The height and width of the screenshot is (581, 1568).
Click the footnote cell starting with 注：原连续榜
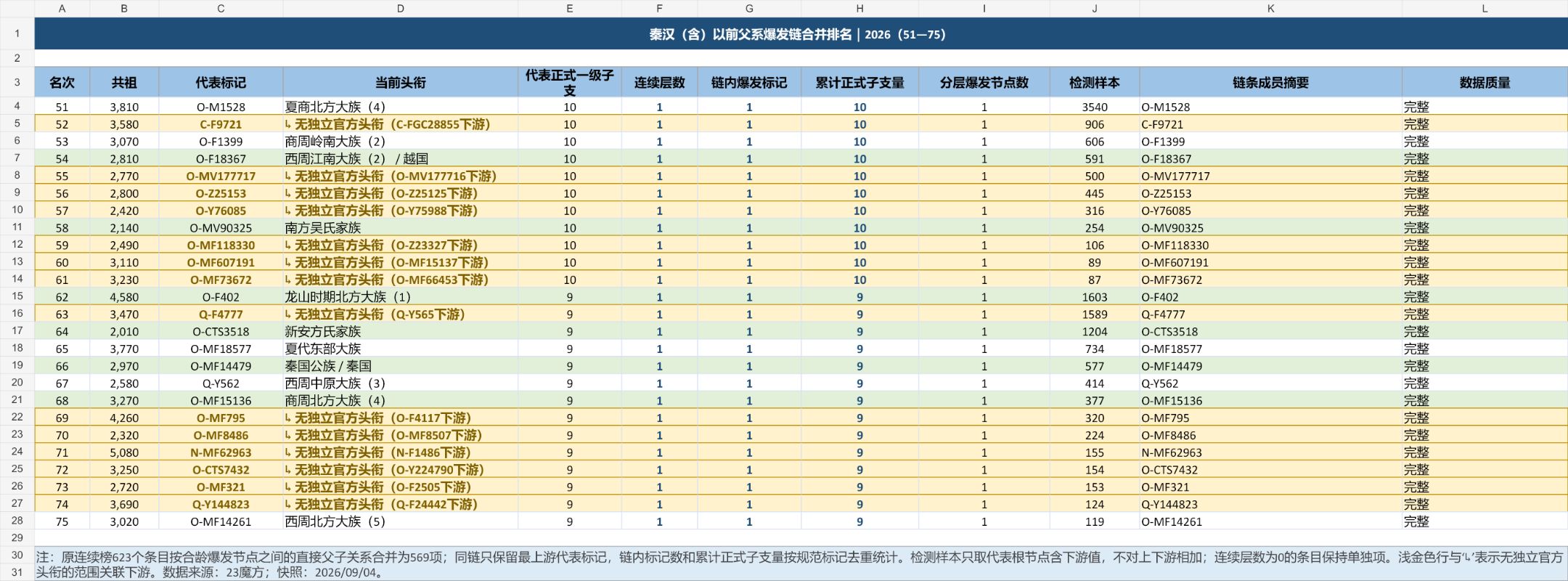[801, 564]
